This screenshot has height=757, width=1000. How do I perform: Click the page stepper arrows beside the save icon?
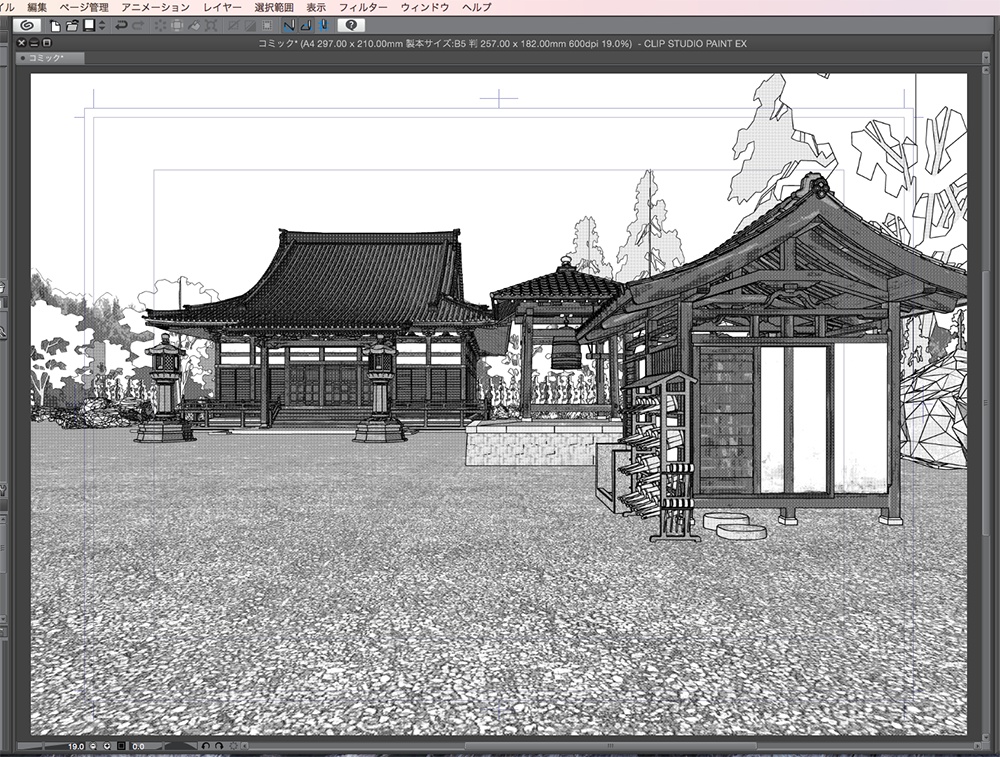tap(101, 26)
